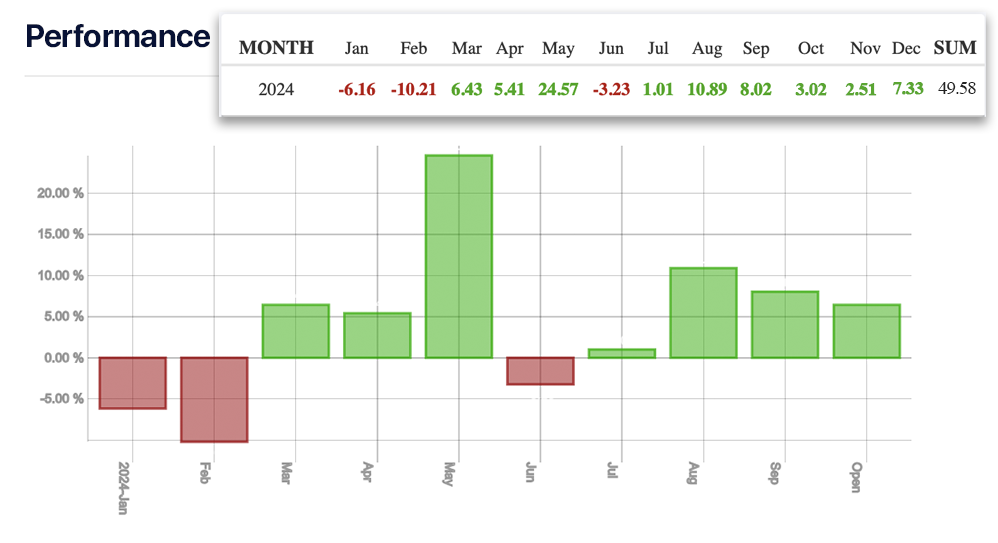Viewport: 998px width, 543px height.
Task: Click the 20.00 % y-axis label
Action: (60, 193)
